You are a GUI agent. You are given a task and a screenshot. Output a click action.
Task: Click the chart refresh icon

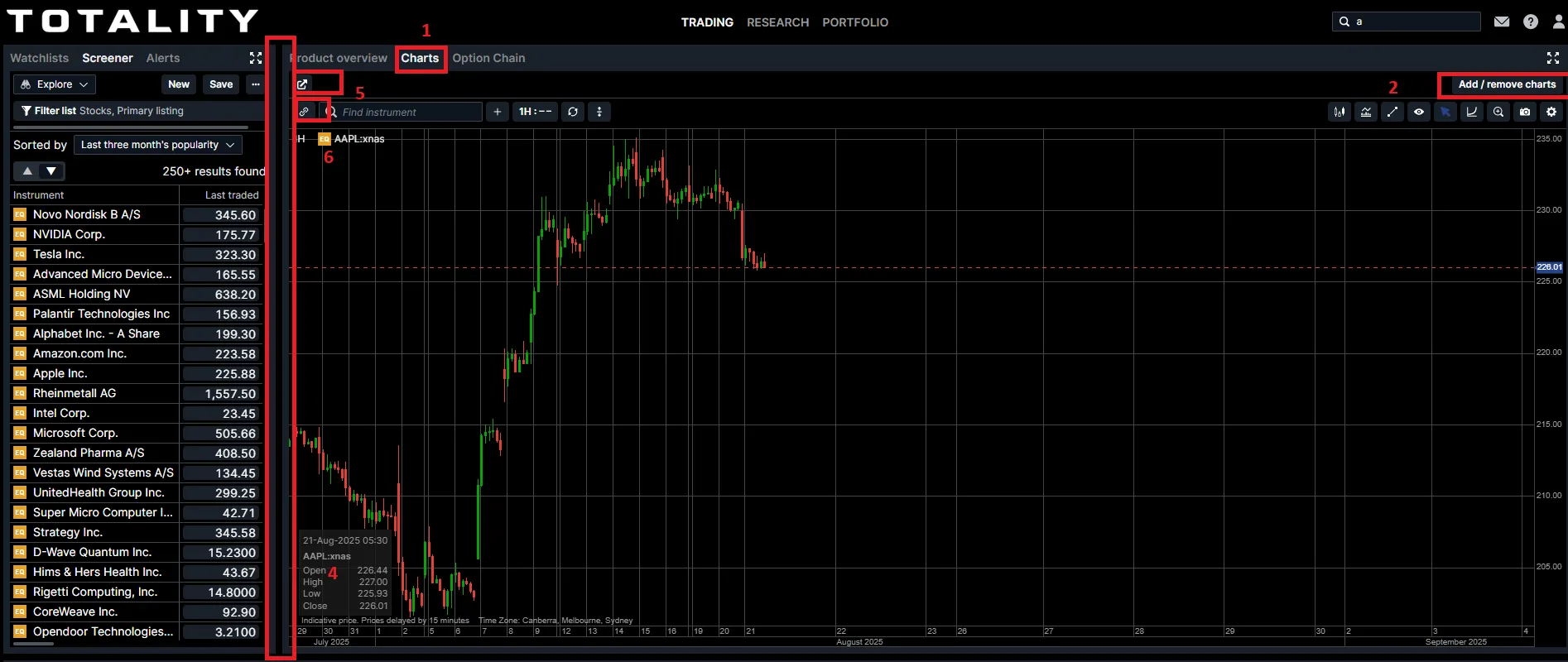(x=573, y=112)
